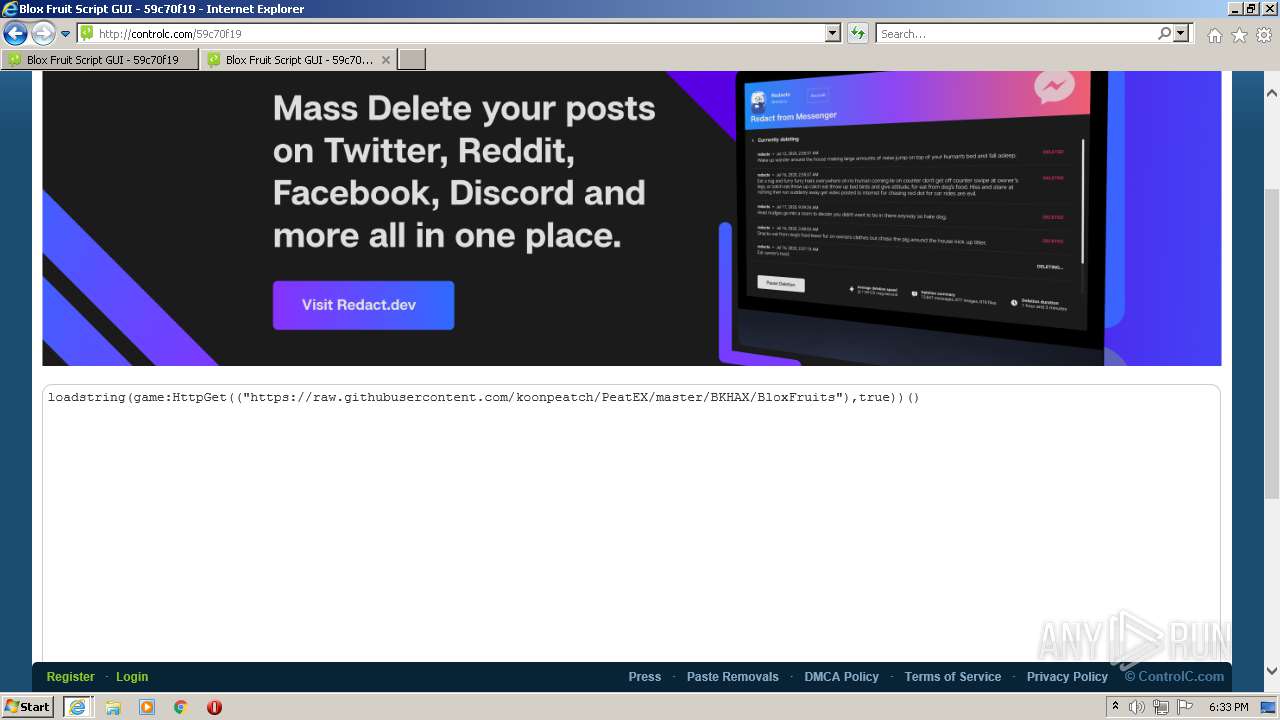Screen dimensions: 1280x720
Task: Click Internet Explorer taskbar icon
Action: click(77, 707)
